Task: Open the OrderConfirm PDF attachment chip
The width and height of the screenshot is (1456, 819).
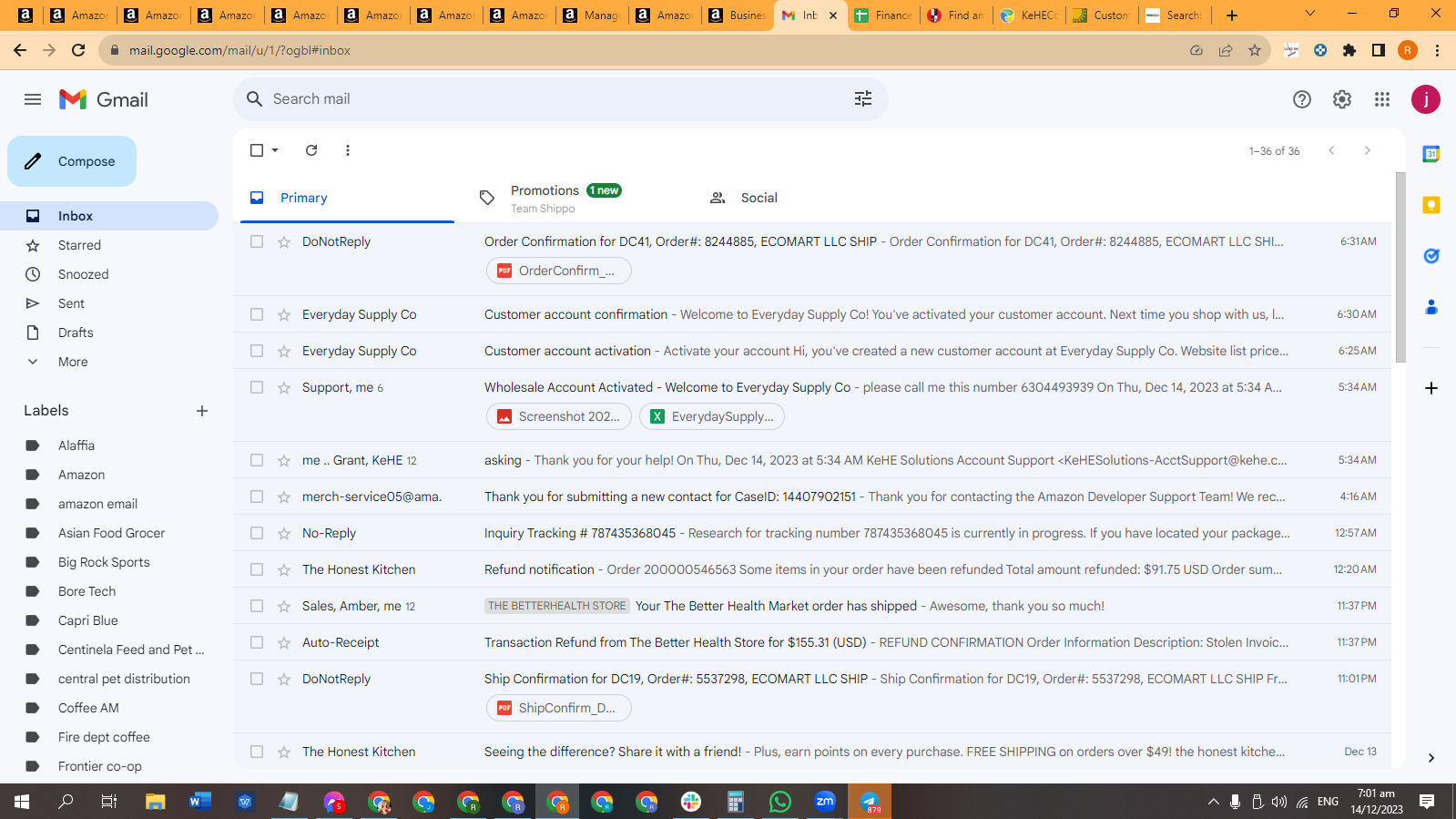Action: 559,271
